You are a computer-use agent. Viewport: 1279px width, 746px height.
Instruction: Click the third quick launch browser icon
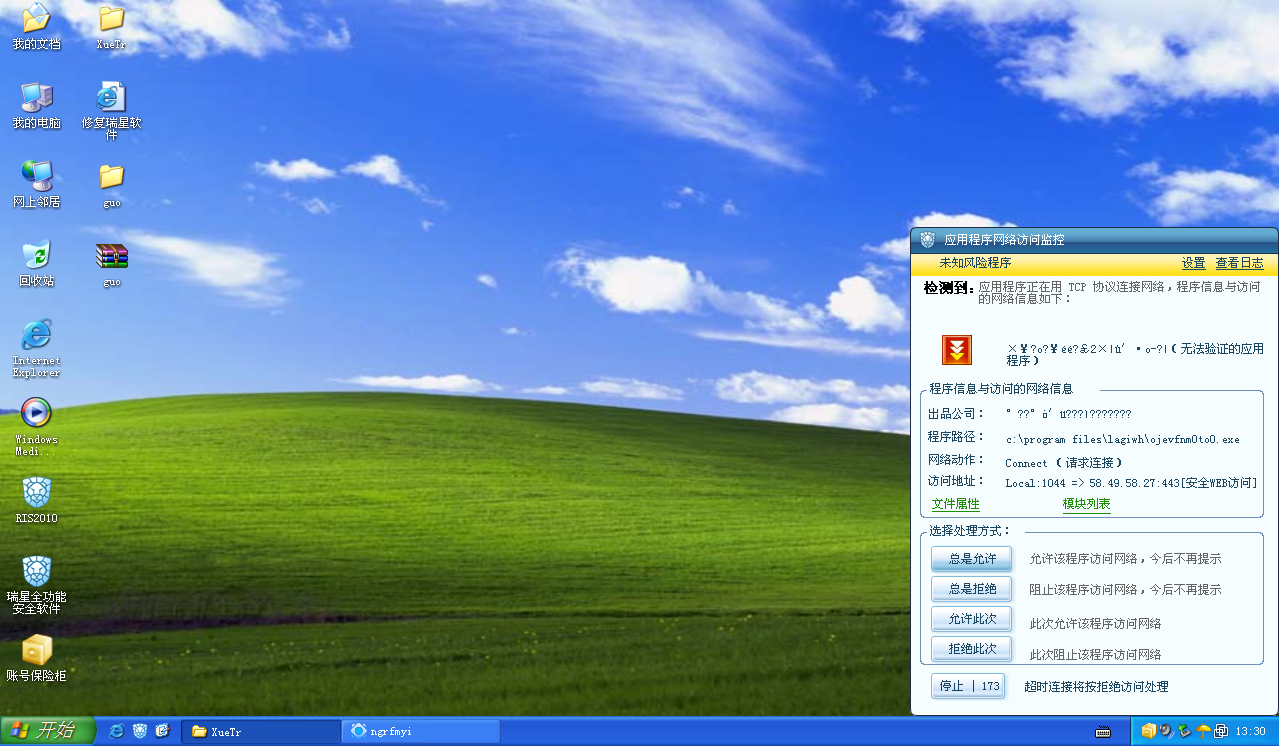tap(162, 731)
